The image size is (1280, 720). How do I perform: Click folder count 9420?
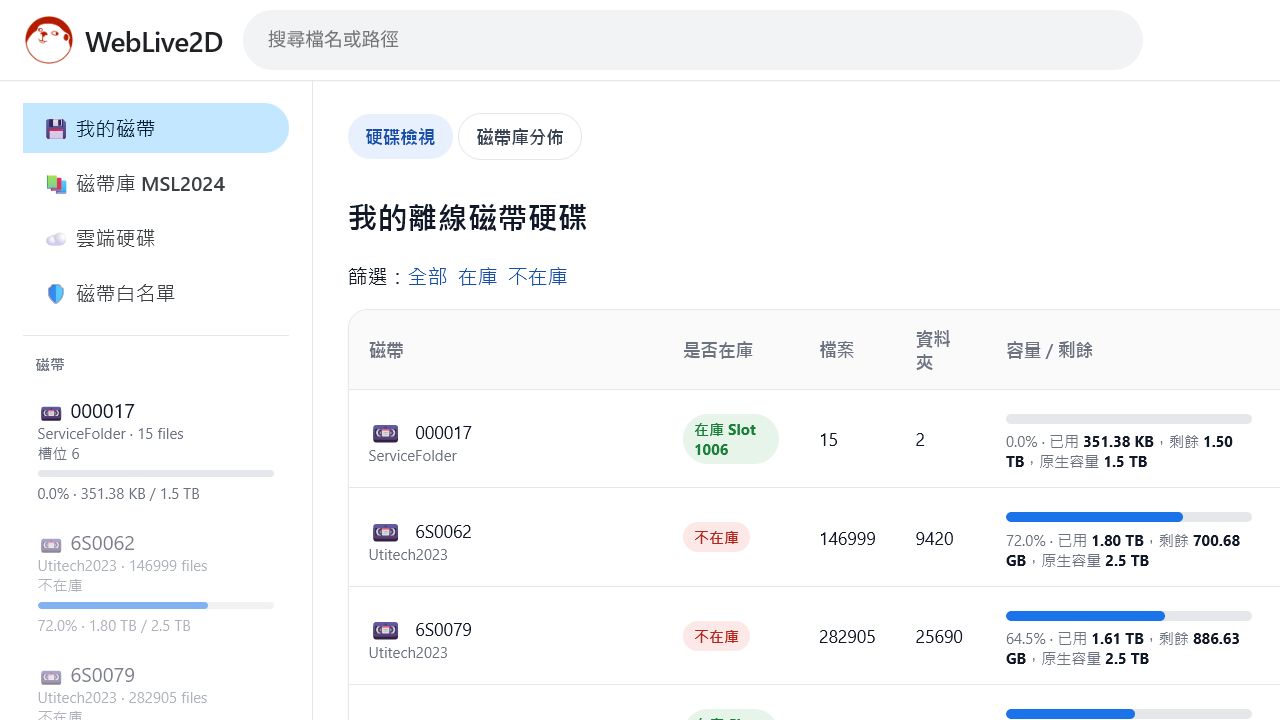pos(934,539)
